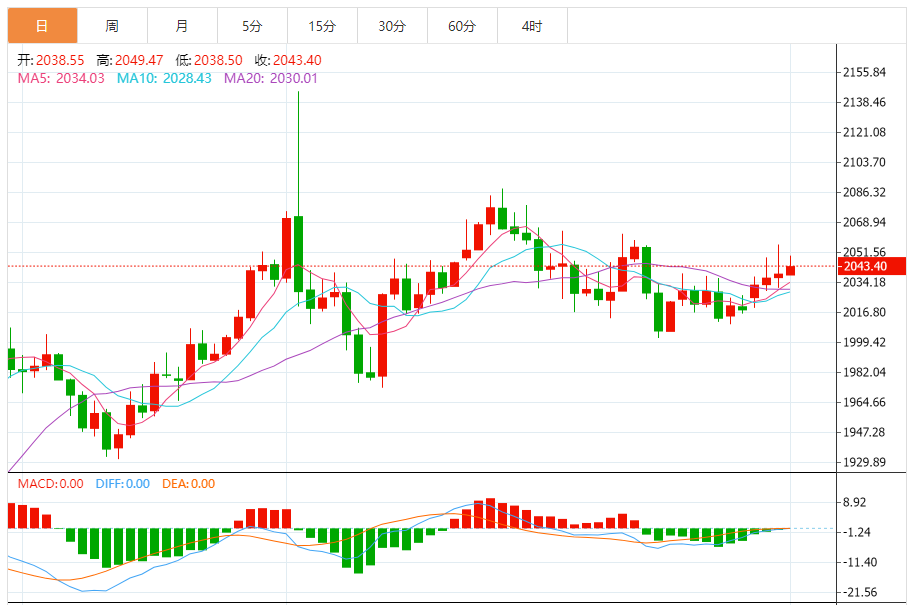Click the MA5: 2034.03 indicator label
This screenshot has height=605, width=915.
61,78
